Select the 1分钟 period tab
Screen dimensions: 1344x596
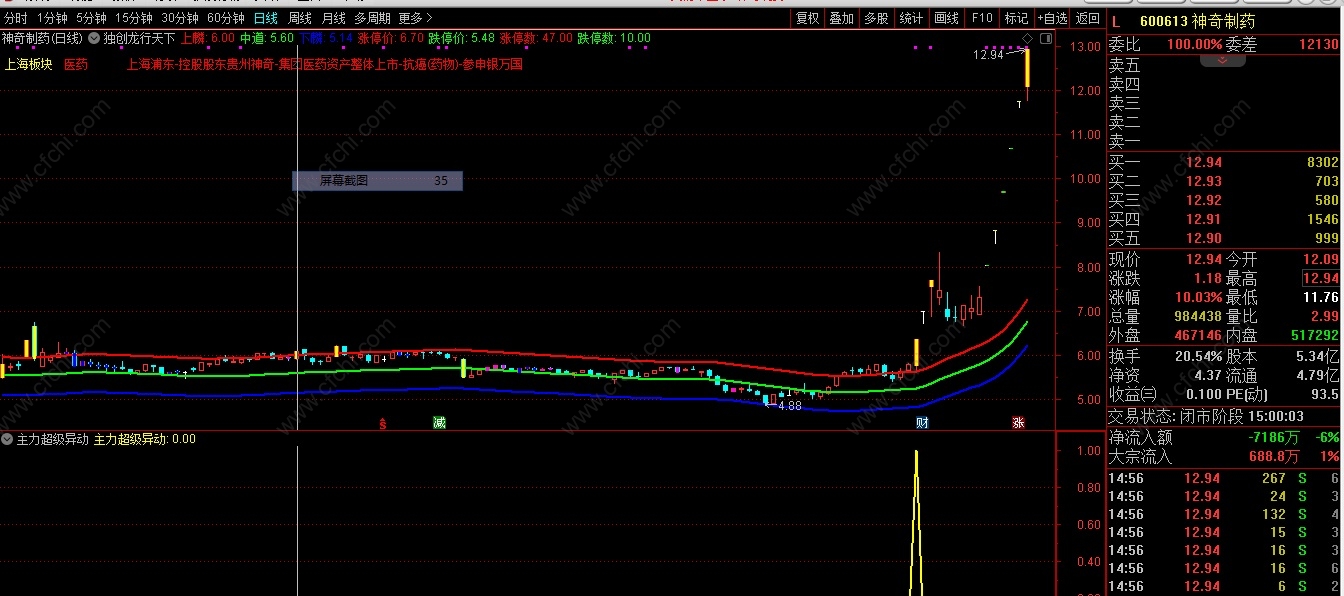pos(52,18)
